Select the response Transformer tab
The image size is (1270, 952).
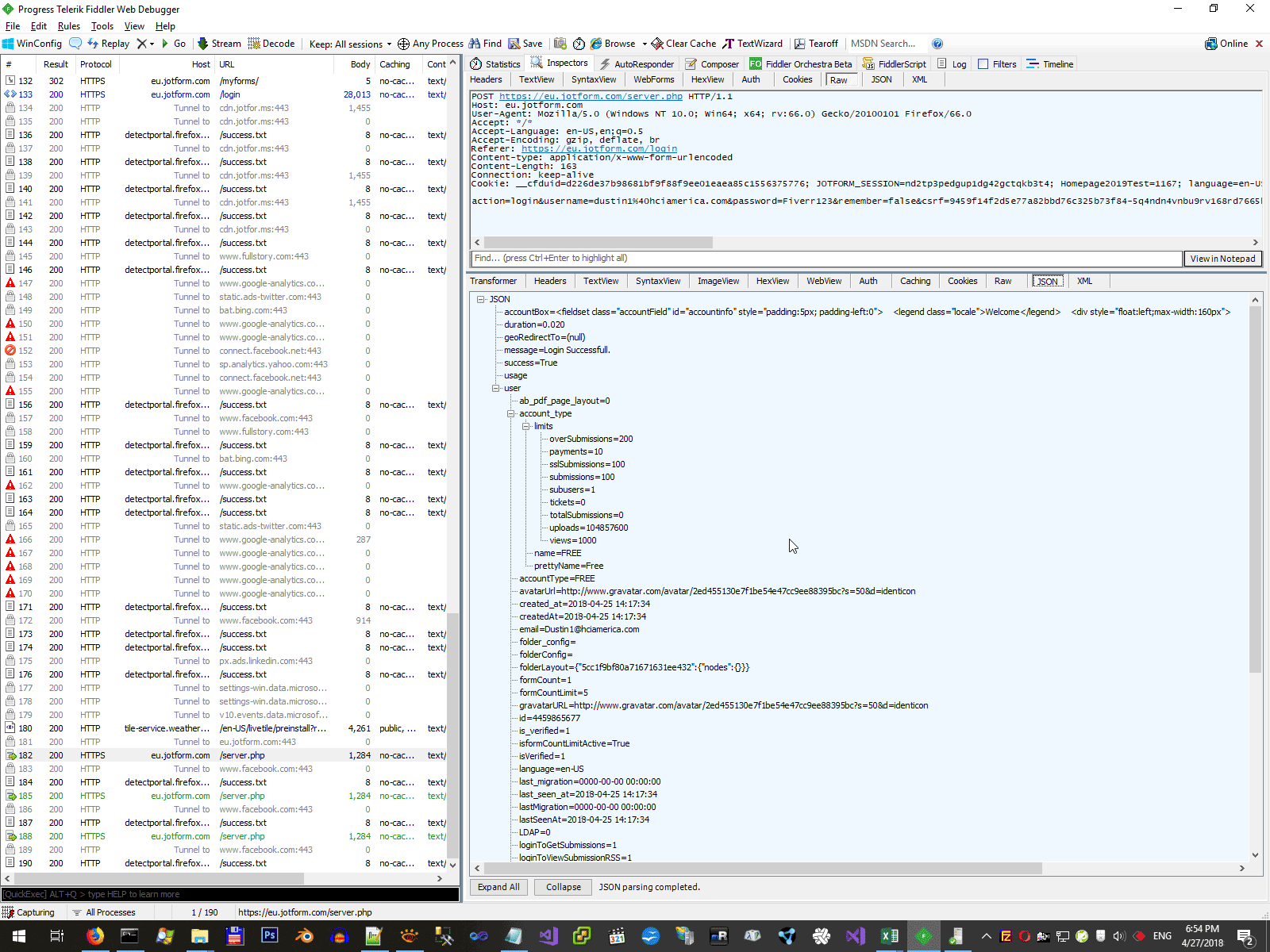(x=493, y=281)
